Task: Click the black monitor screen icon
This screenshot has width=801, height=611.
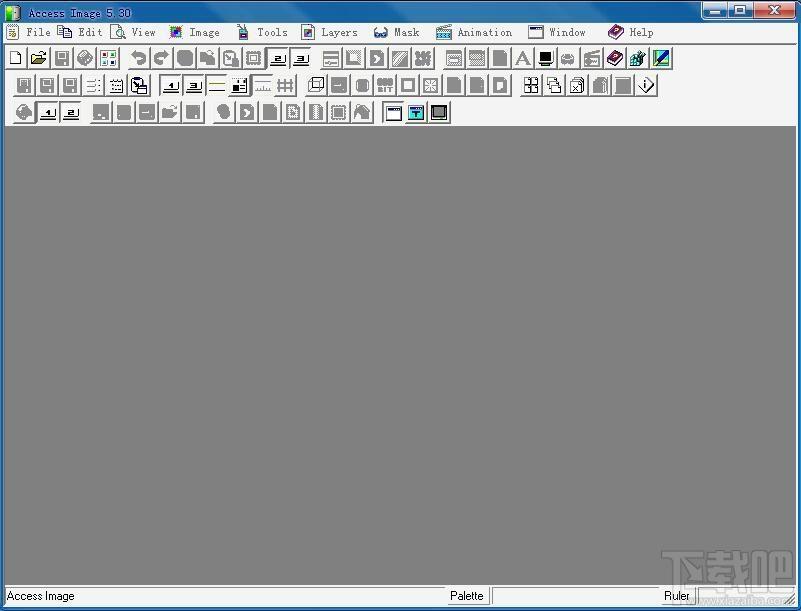Action: point(546,58)
